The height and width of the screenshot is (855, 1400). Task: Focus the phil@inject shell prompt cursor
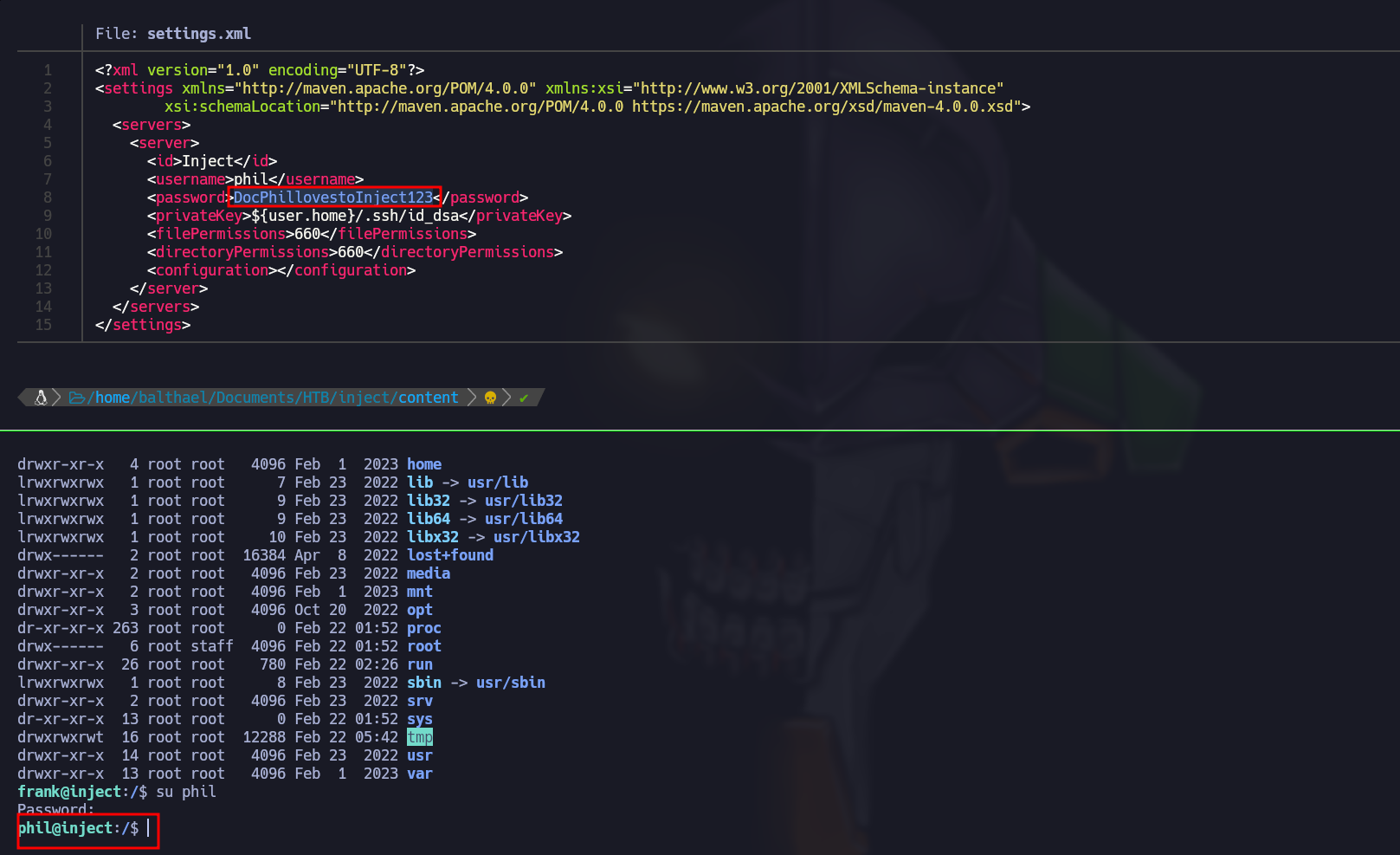[148, 828]
